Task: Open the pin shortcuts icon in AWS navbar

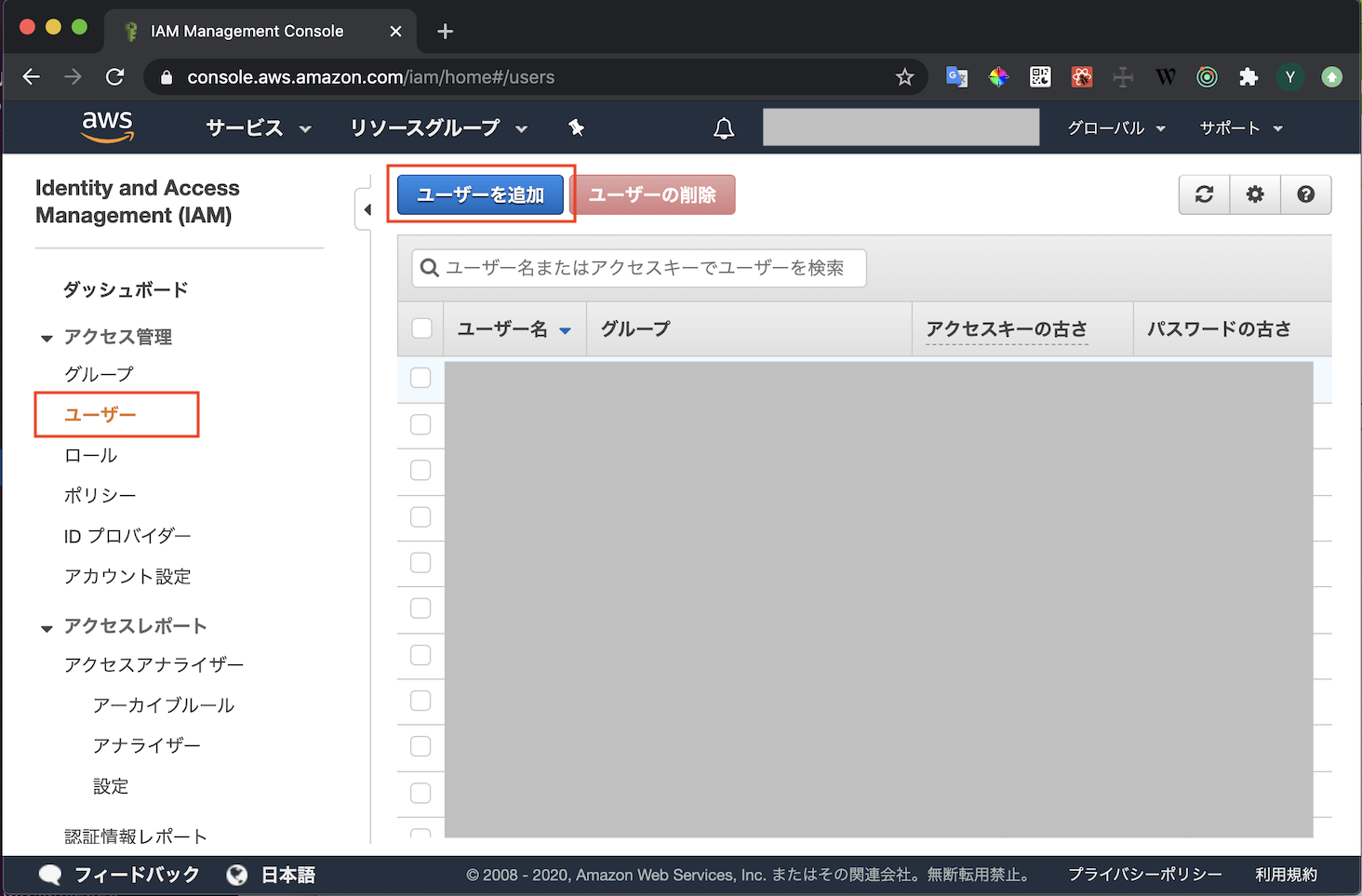Action: (x=577, y=127)
